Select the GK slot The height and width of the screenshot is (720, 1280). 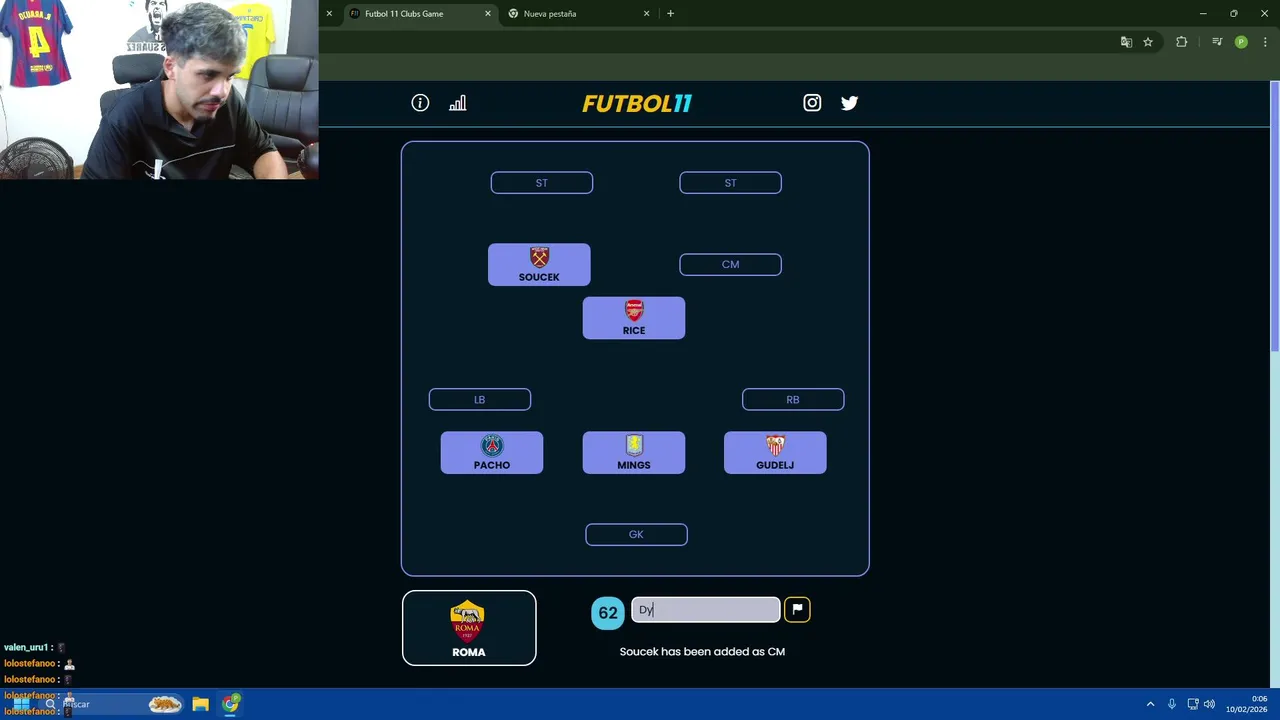636,534
